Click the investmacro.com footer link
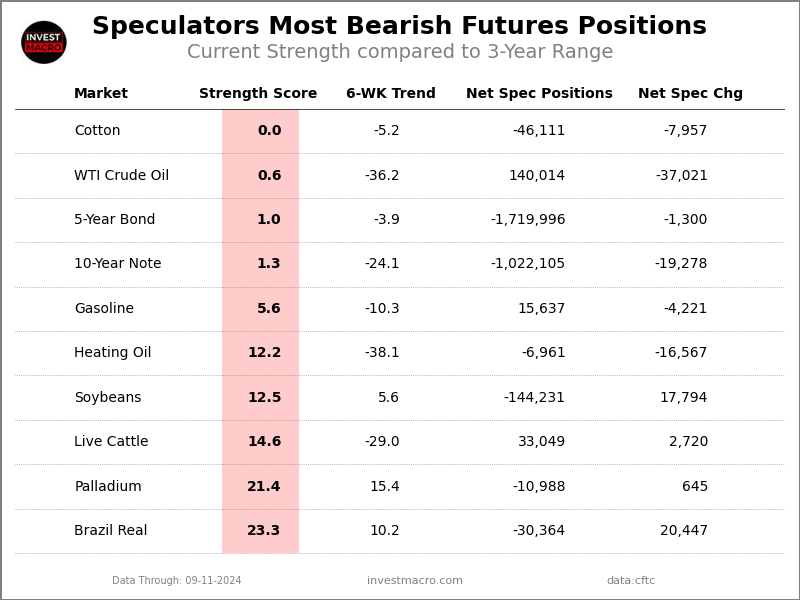Viewport: 800px width, 600px height. point(415,581)
